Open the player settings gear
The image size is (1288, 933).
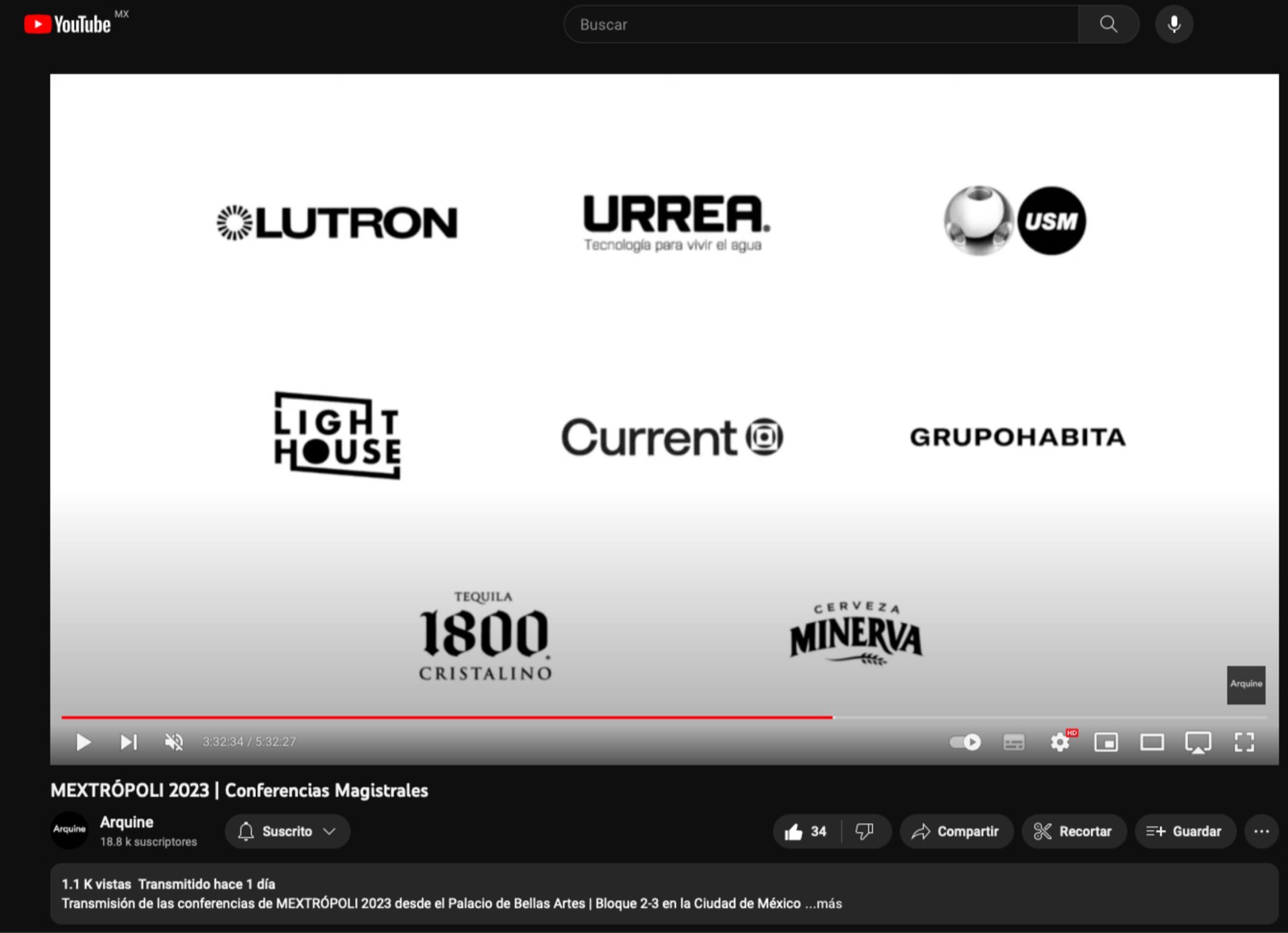1060,741
